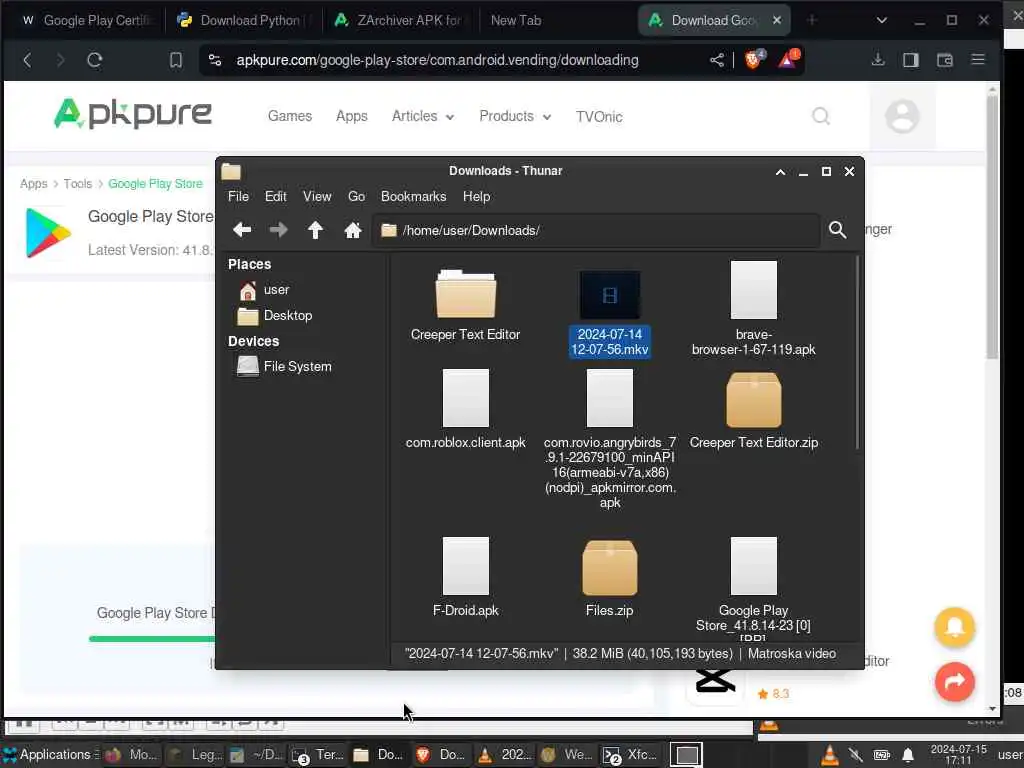The image size is (1024, 768).
Task: Open Brave Wallet icon
Action: coord(944,60)
